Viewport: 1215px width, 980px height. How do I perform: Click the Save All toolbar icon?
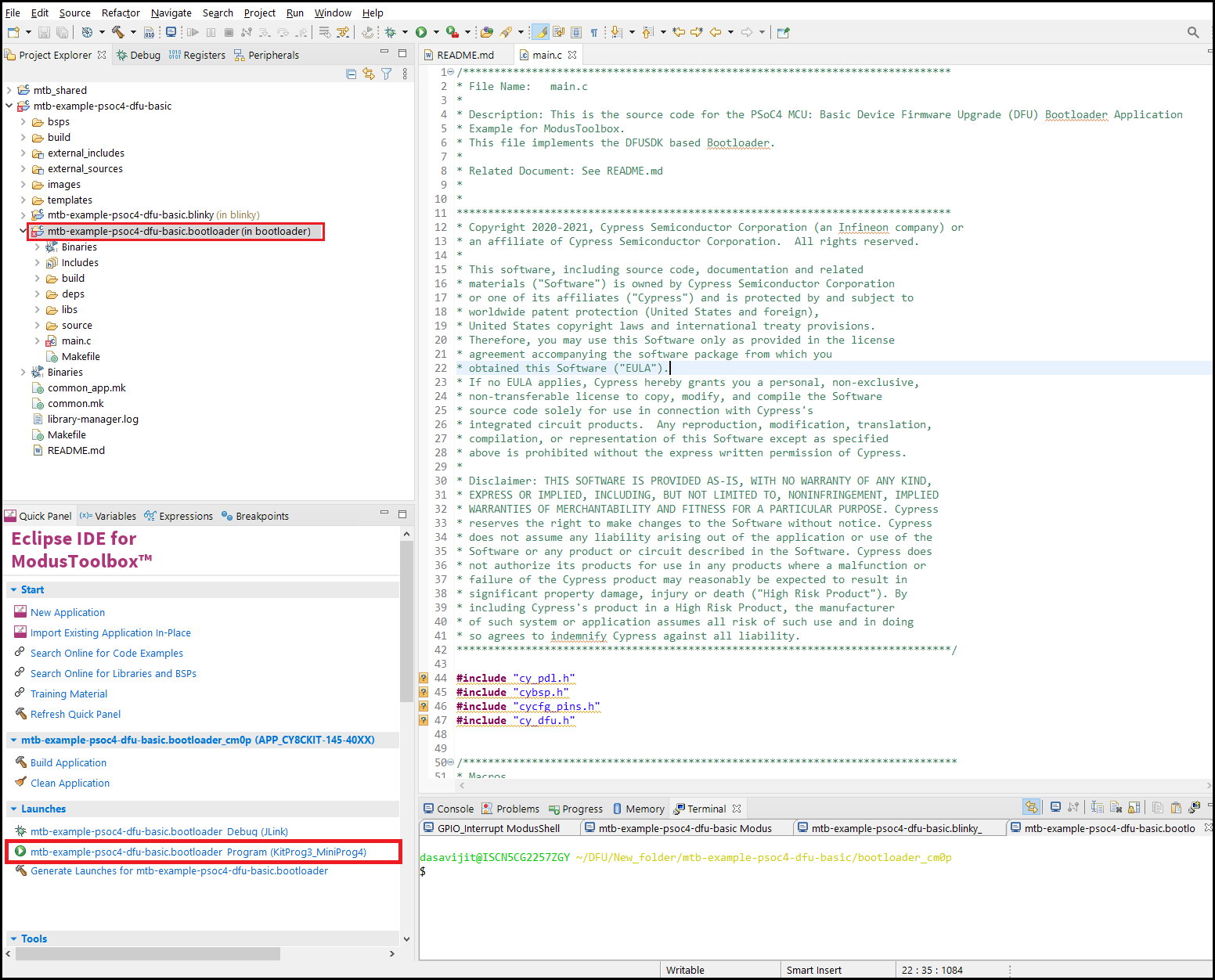pyautogui.click(x=62, y=32)
